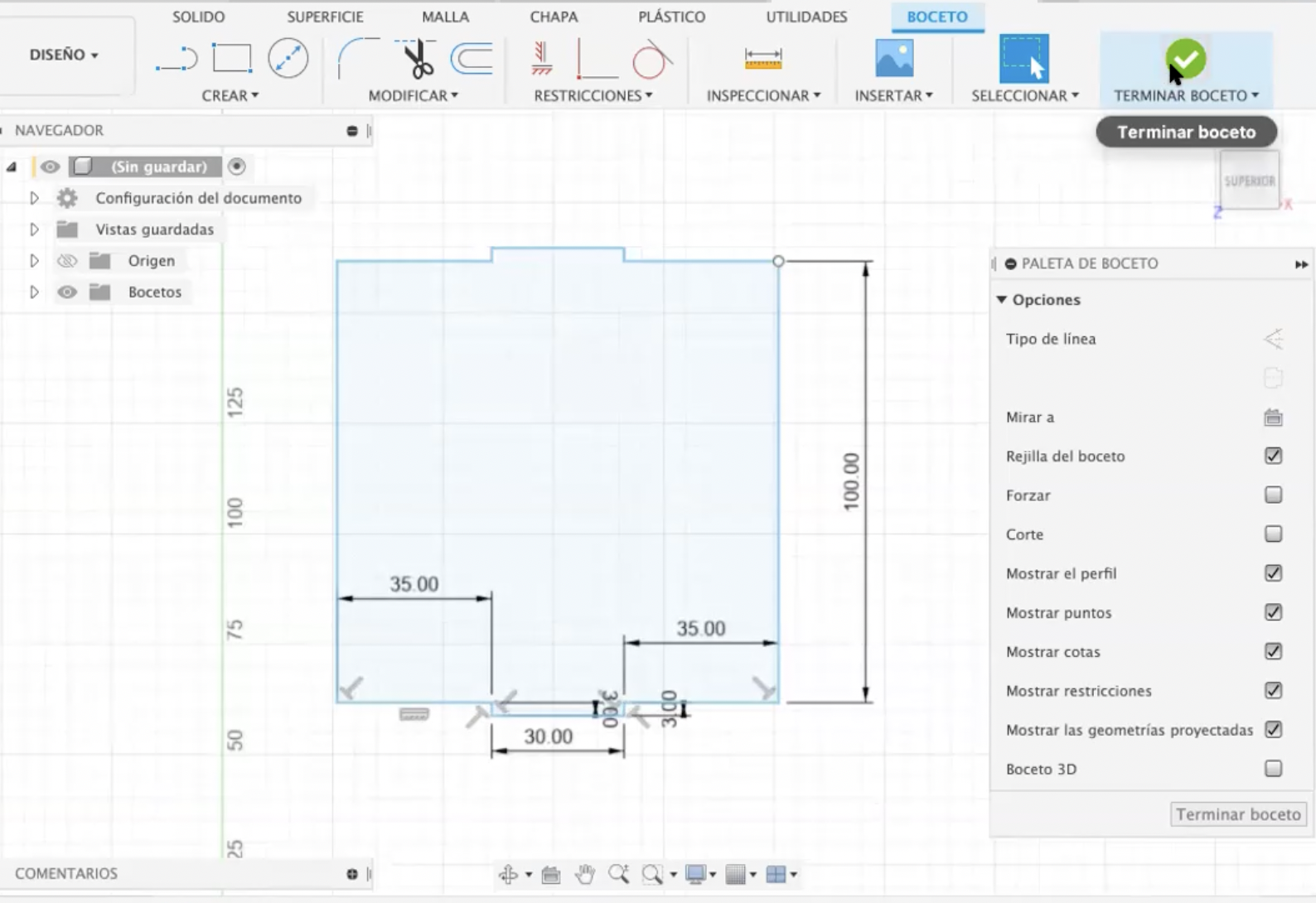Activate the Sin guardar component radio button
Image resolution: width=1316 pixels, height=903 pixels.
click(x=237, y=167)
